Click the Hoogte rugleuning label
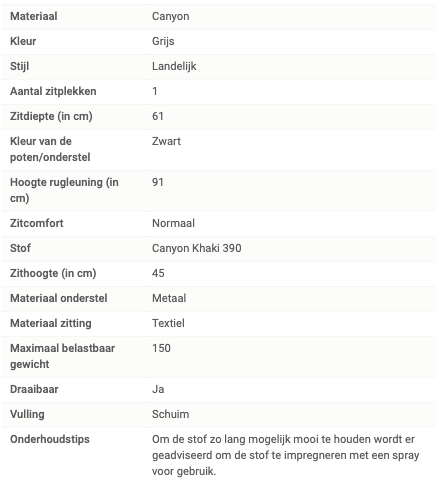The height and width of the screenshot is (480, 436). 64,190
